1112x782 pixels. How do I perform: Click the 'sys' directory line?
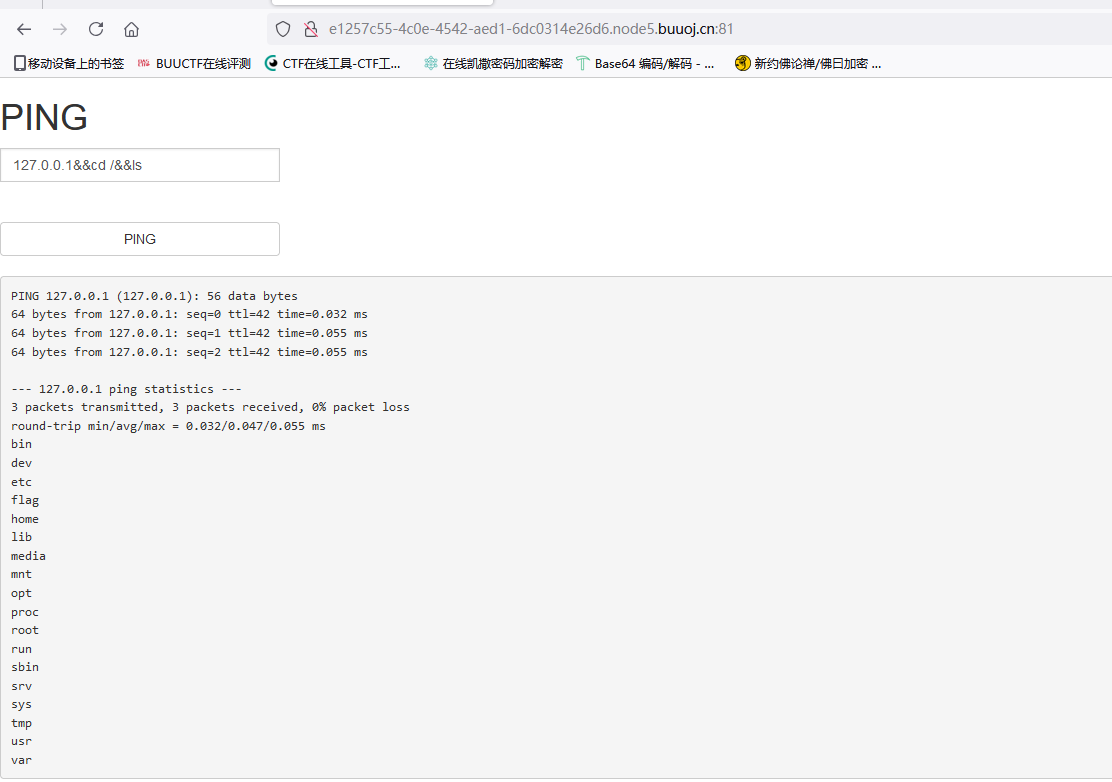click(21, 705)
